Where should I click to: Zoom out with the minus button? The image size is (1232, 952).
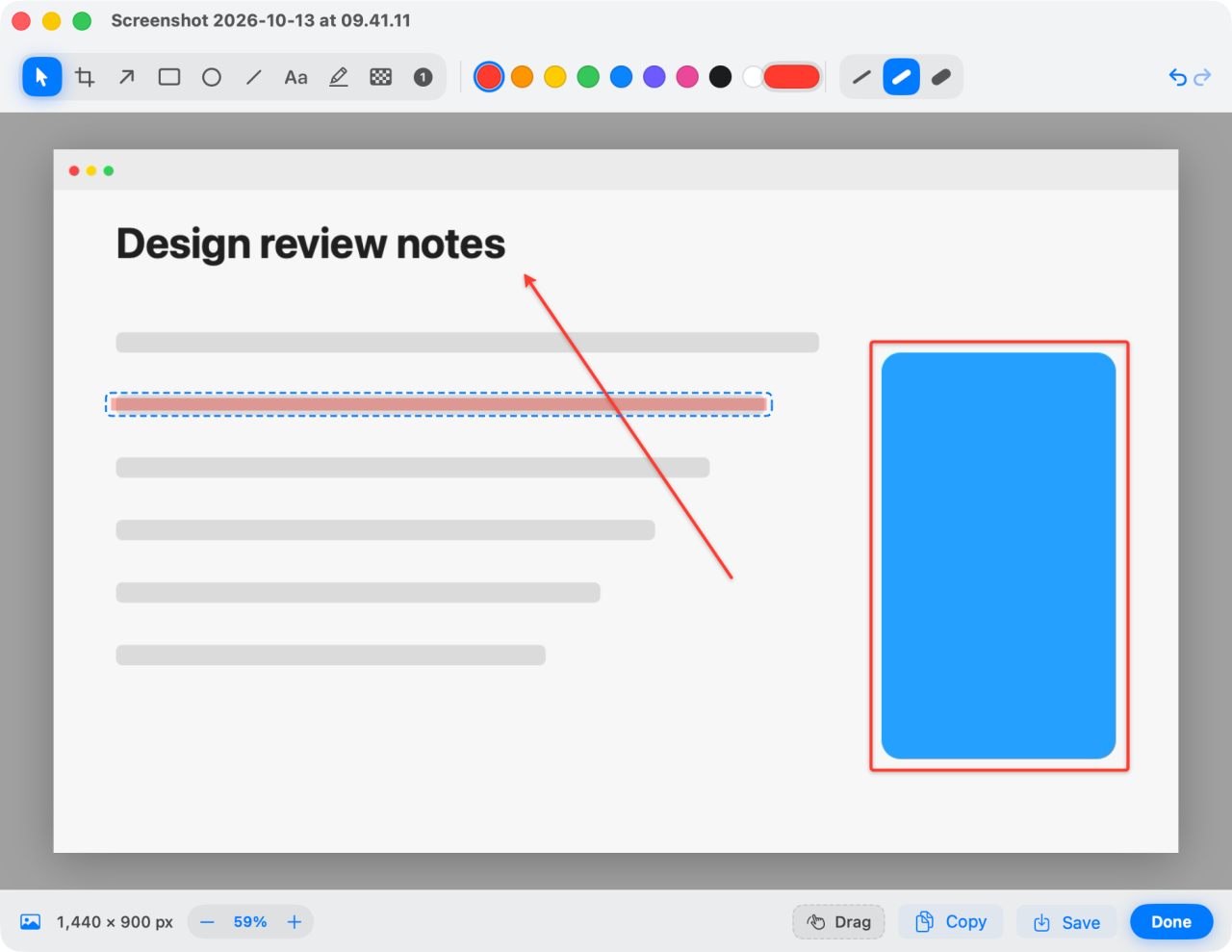[207, 922]
